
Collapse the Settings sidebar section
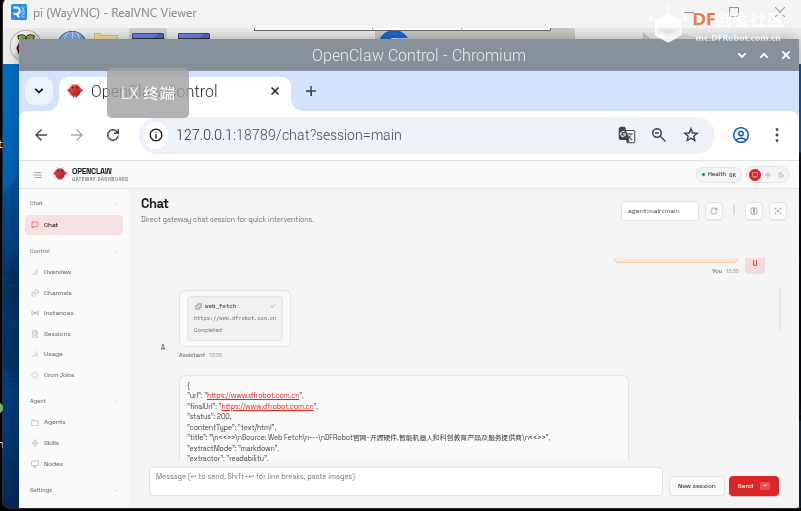[x=117, y=490]
